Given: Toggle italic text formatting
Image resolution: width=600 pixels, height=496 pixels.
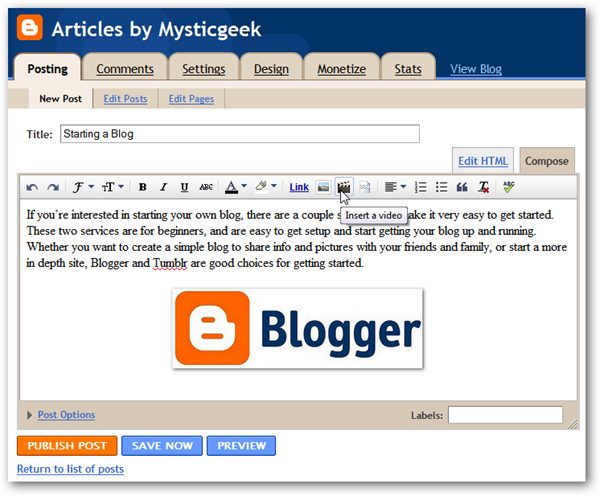Looking at the screenshot, I should (x=164, y=187).
